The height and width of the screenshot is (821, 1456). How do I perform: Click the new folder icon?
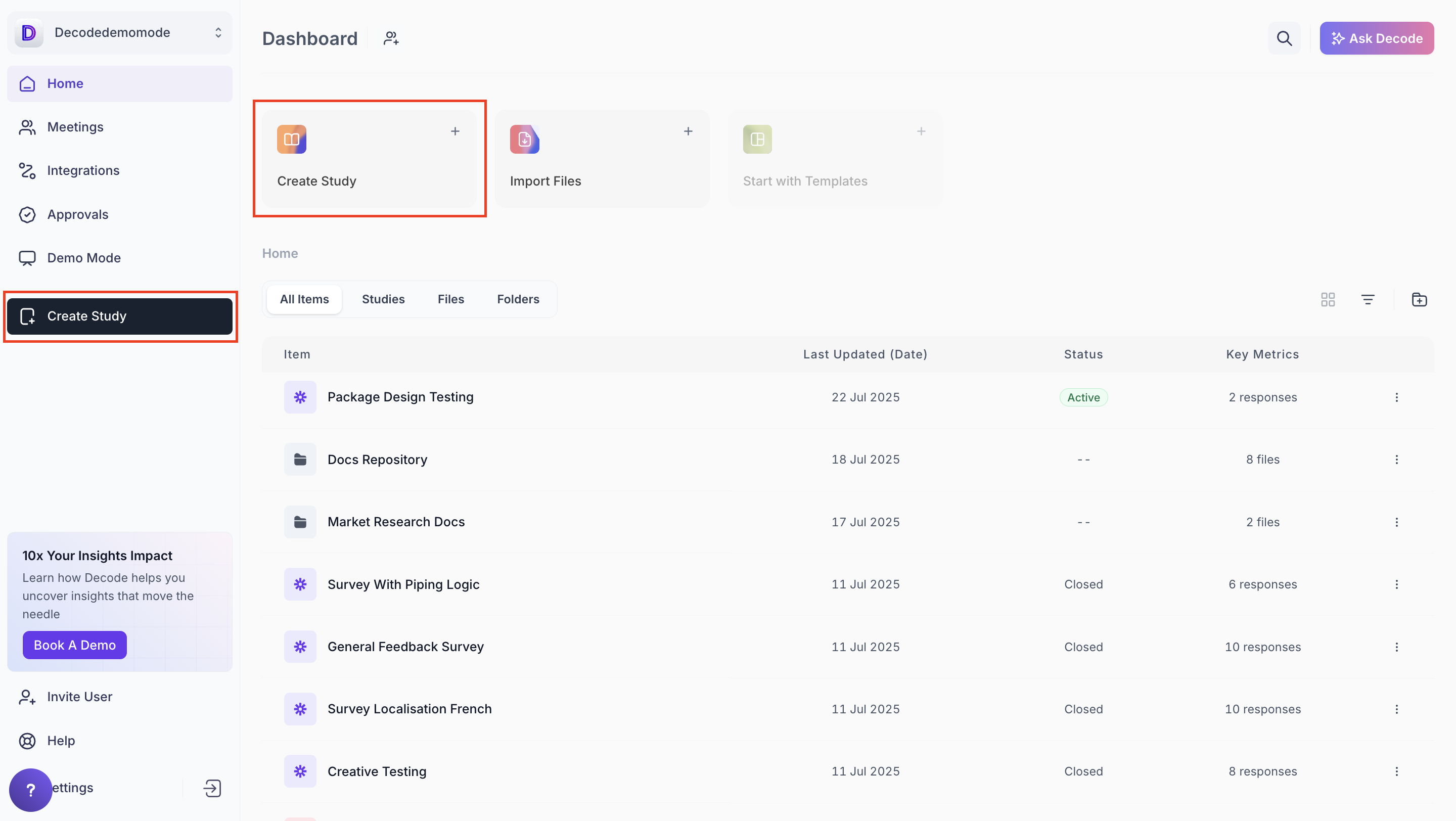pos(1419,299)
